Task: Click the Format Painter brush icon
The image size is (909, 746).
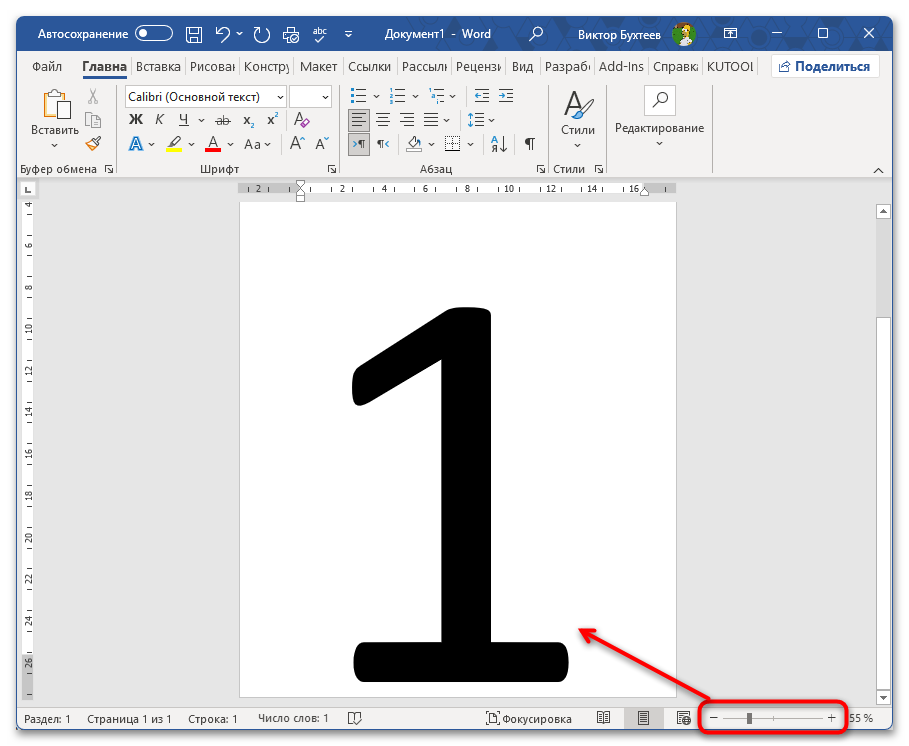Action: [93, 143]
